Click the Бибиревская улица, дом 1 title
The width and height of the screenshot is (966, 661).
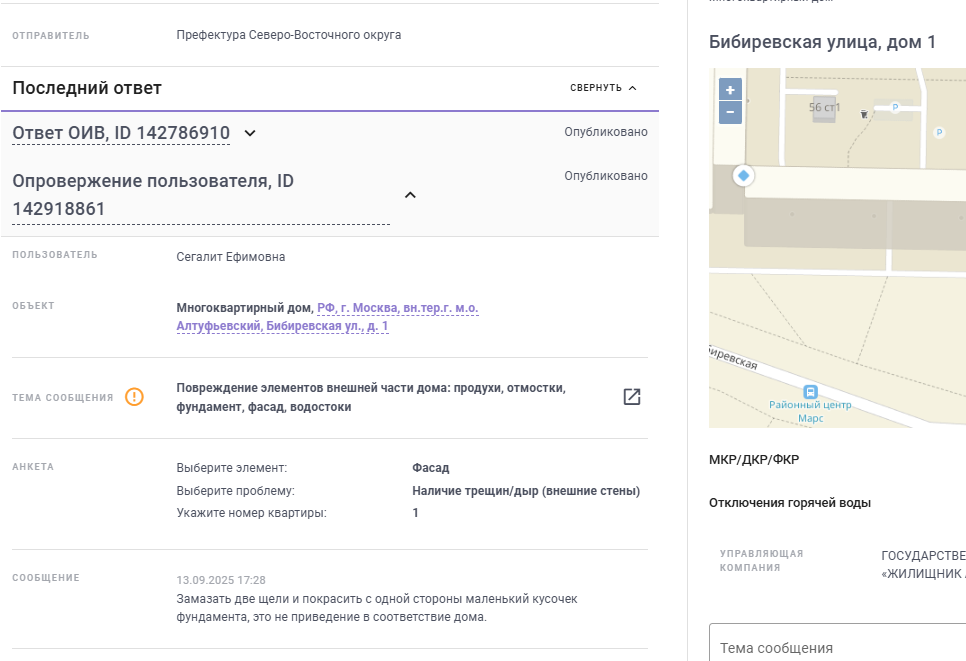tap(822, 42)
